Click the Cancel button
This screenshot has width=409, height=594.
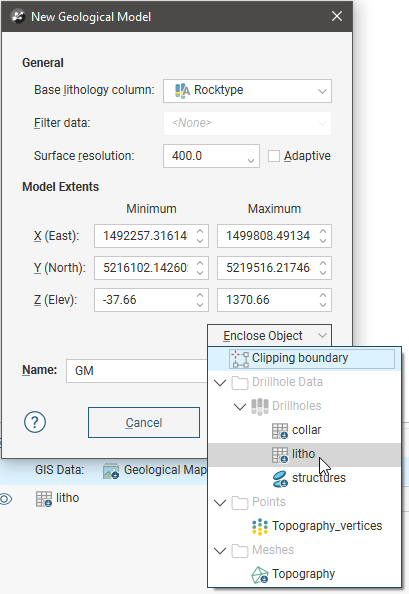point(144,422)
